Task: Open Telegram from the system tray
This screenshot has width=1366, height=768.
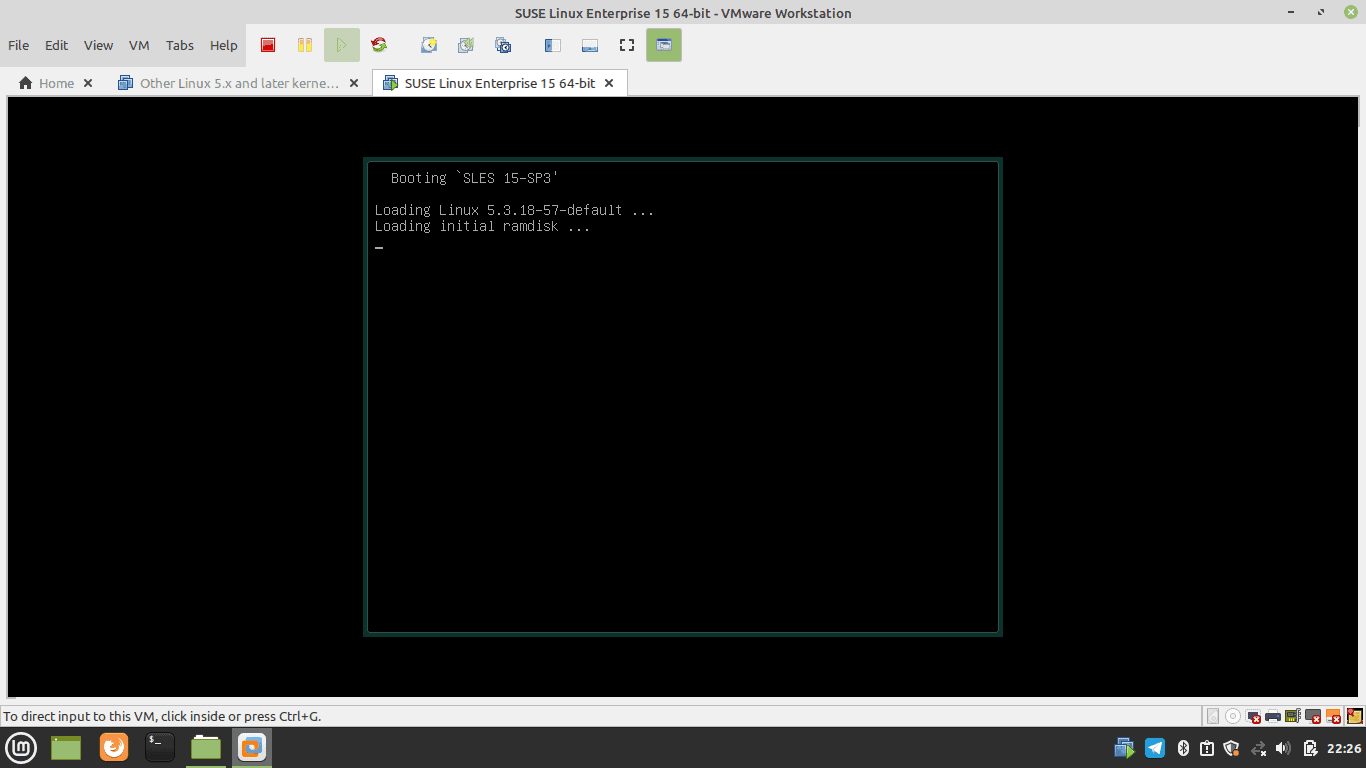Action: (x=1155, y=748)
